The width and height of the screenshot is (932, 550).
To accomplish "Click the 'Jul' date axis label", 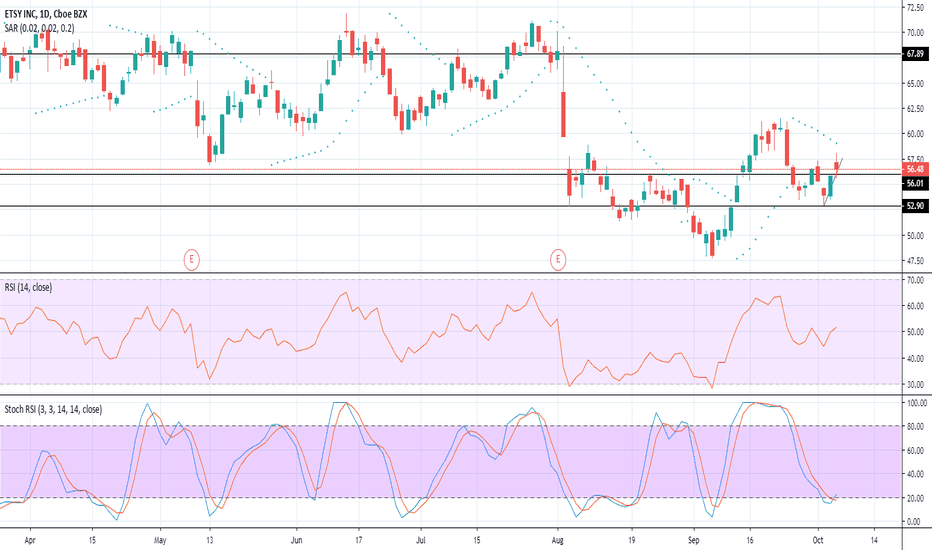I will coord(420,540).
